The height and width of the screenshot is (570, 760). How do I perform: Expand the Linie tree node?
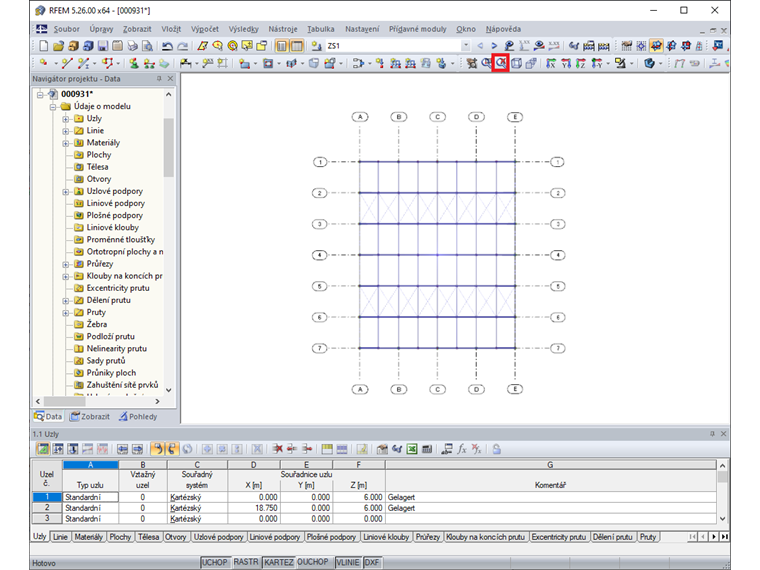[65, 131]
